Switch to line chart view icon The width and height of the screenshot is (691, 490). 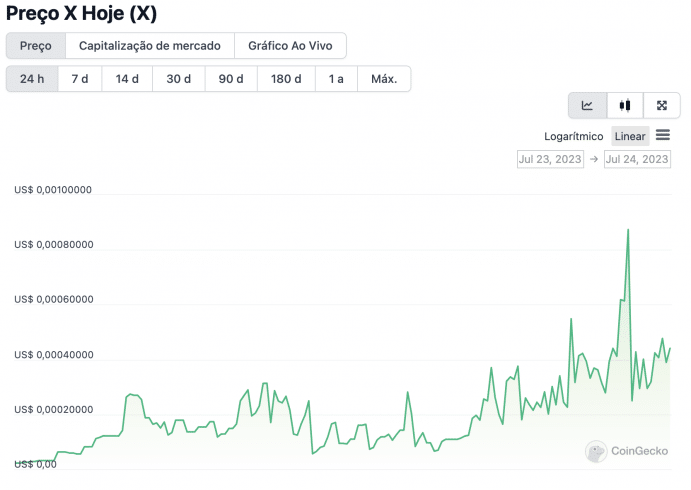(587, 105)
